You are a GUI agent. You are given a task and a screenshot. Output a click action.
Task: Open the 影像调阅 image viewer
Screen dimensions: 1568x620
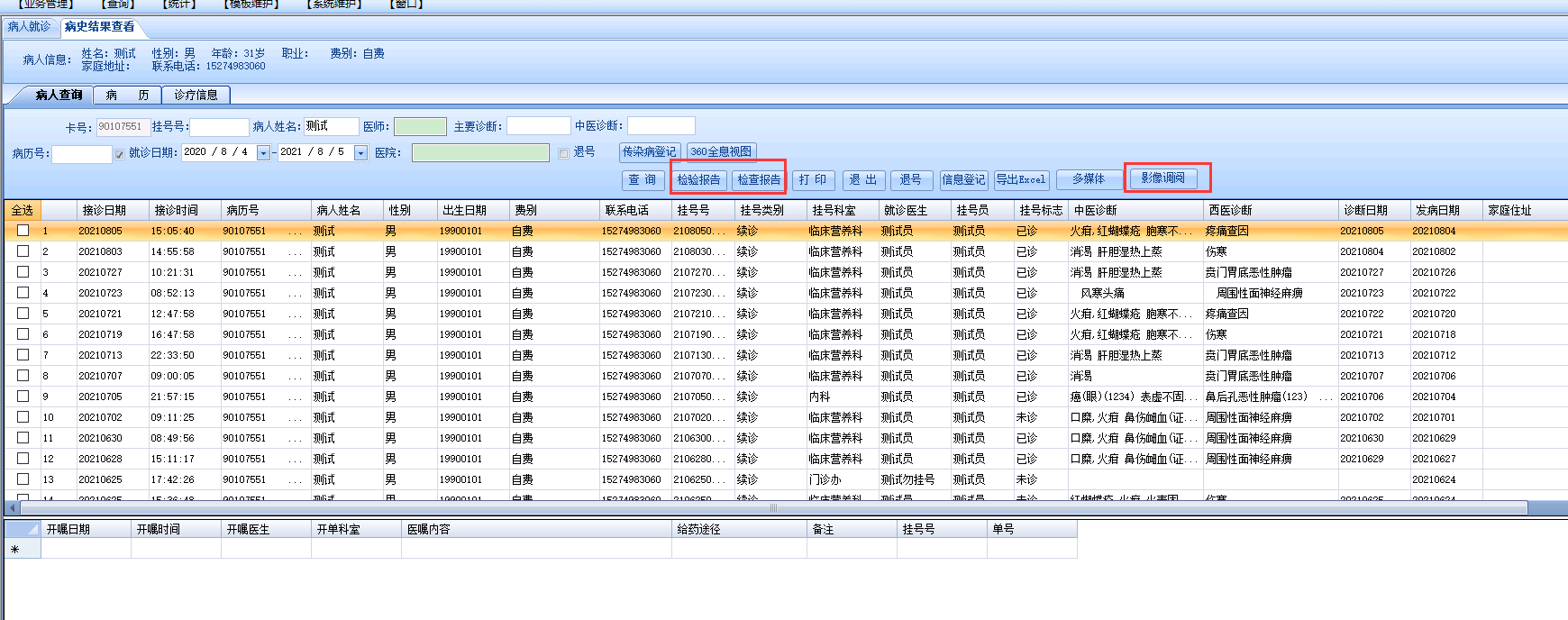[x=1162, y=178]
